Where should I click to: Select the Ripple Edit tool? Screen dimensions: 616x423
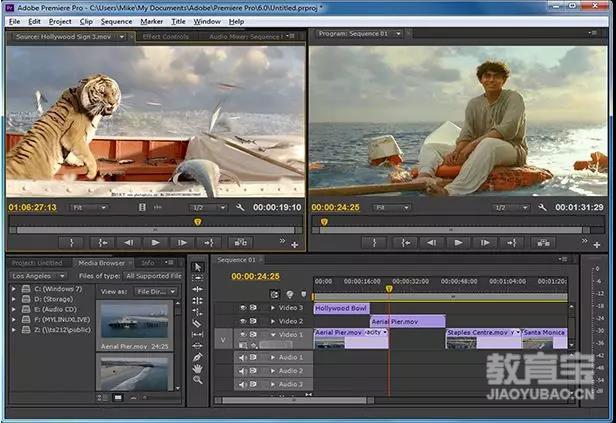click(x=198, y=289)
